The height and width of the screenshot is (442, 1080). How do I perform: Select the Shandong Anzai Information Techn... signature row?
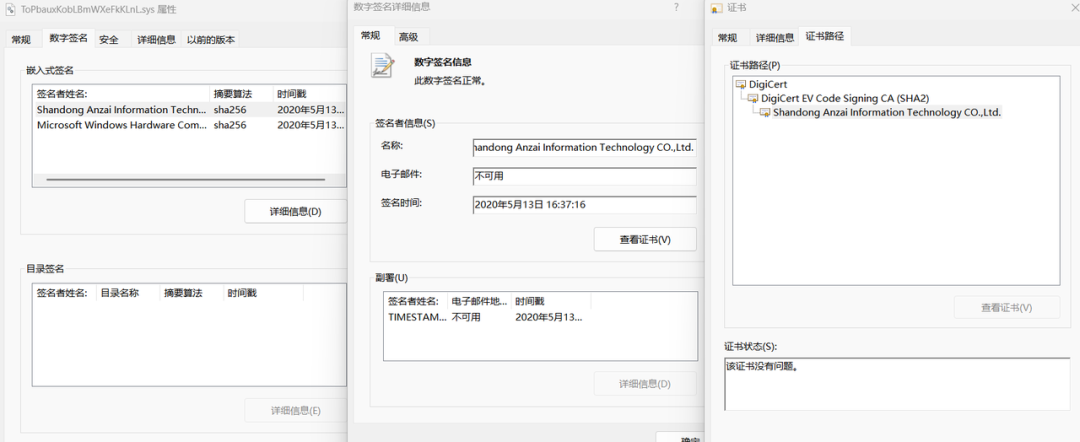pos(189,109)
